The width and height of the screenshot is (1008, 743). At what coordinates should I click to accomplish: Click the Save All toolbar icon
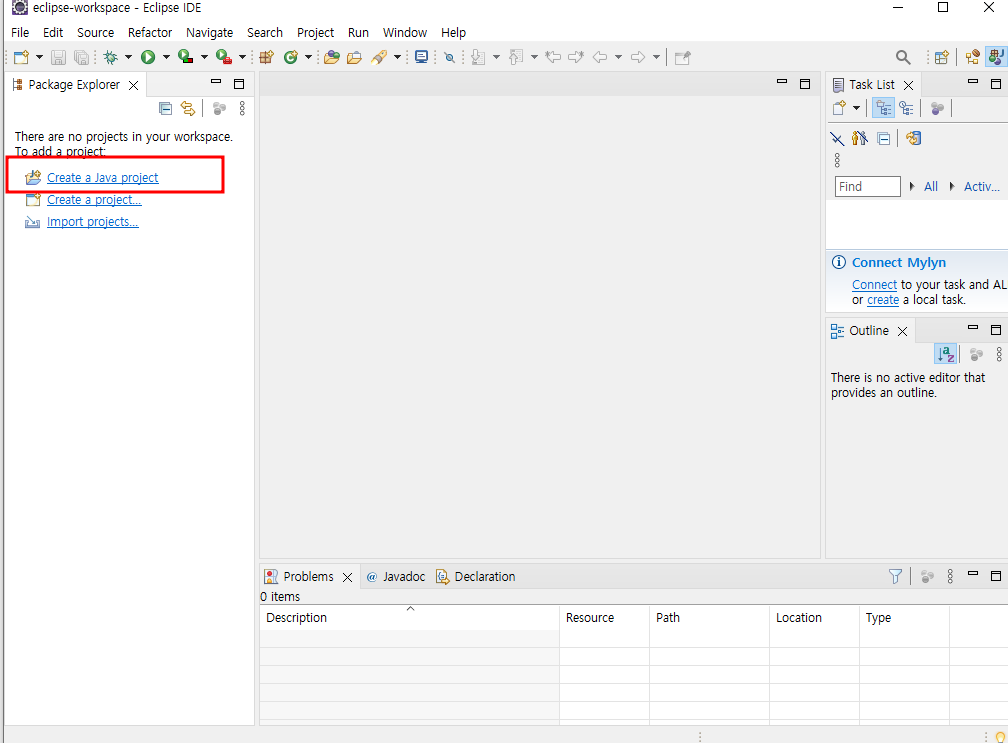click(82, 57)
